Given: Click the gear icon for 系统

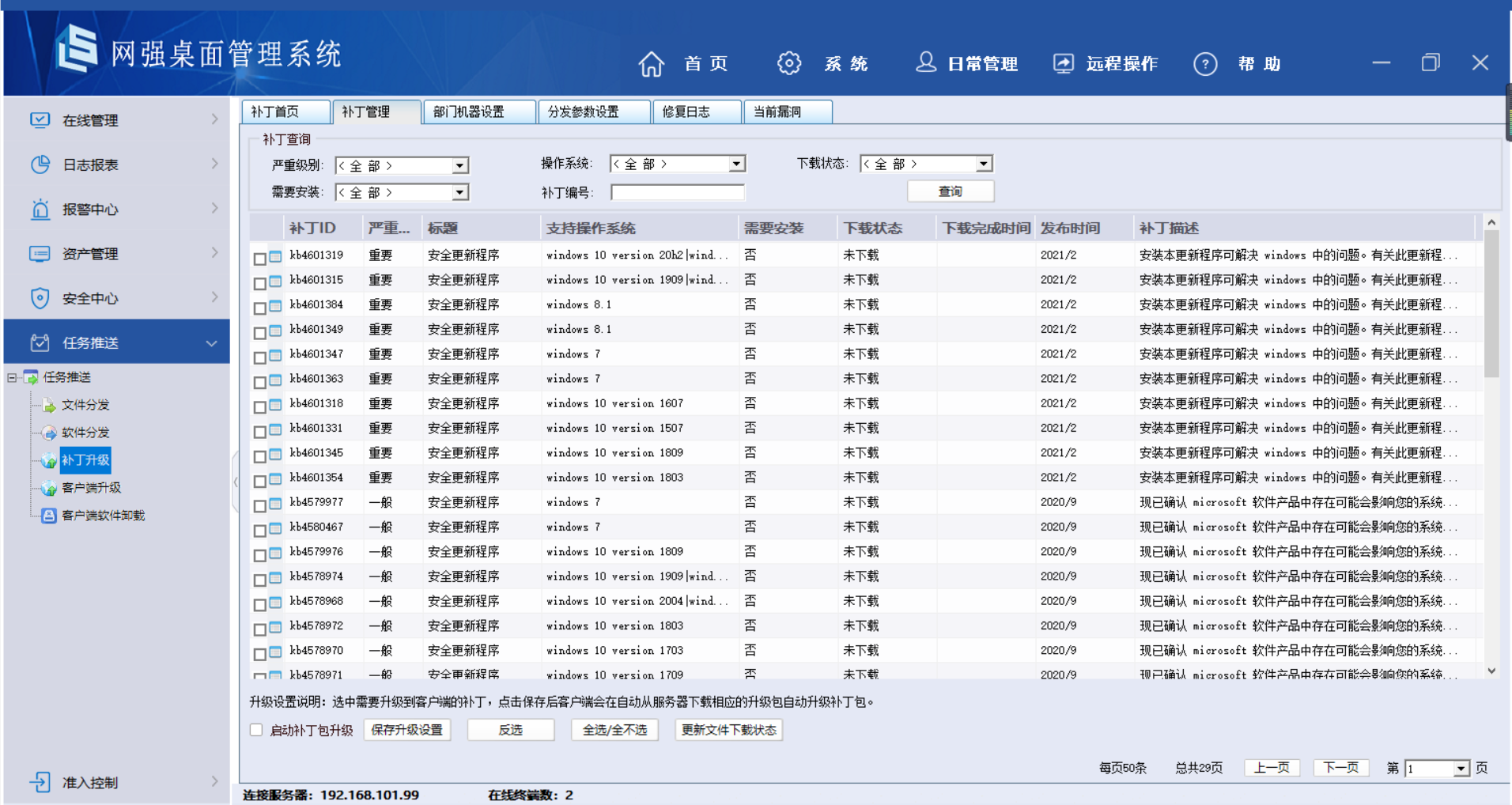Looking at the screenshot, I should [789, 63].
